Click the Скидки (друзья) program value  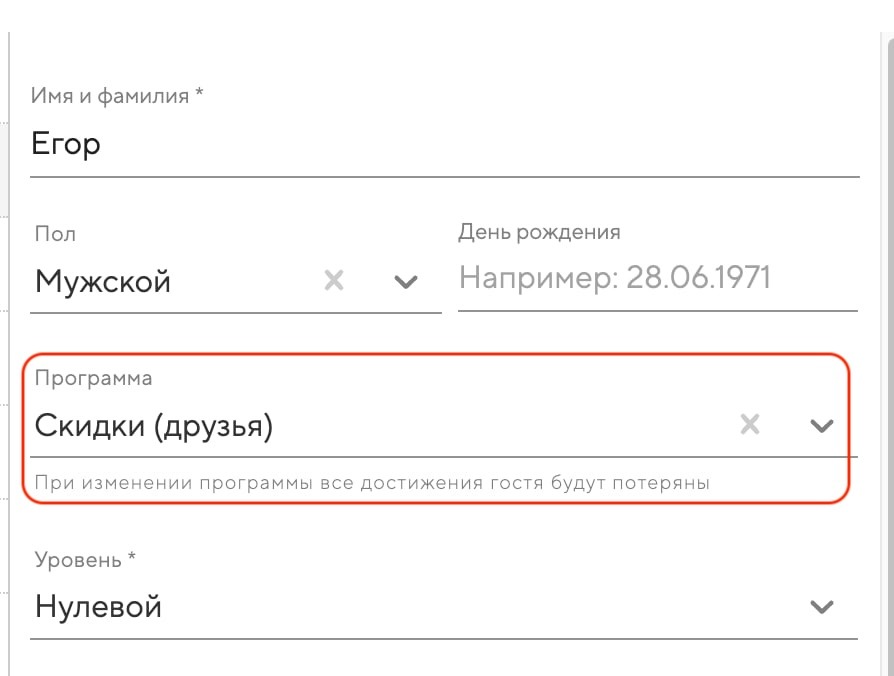tap(154, 426)
